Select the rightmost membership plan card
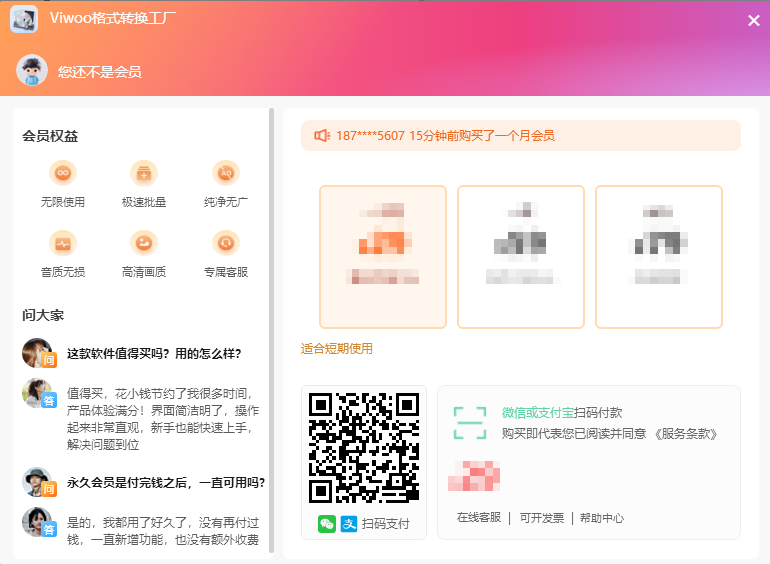Viewport: 770px width, 564px height. [x=658, y=257]
